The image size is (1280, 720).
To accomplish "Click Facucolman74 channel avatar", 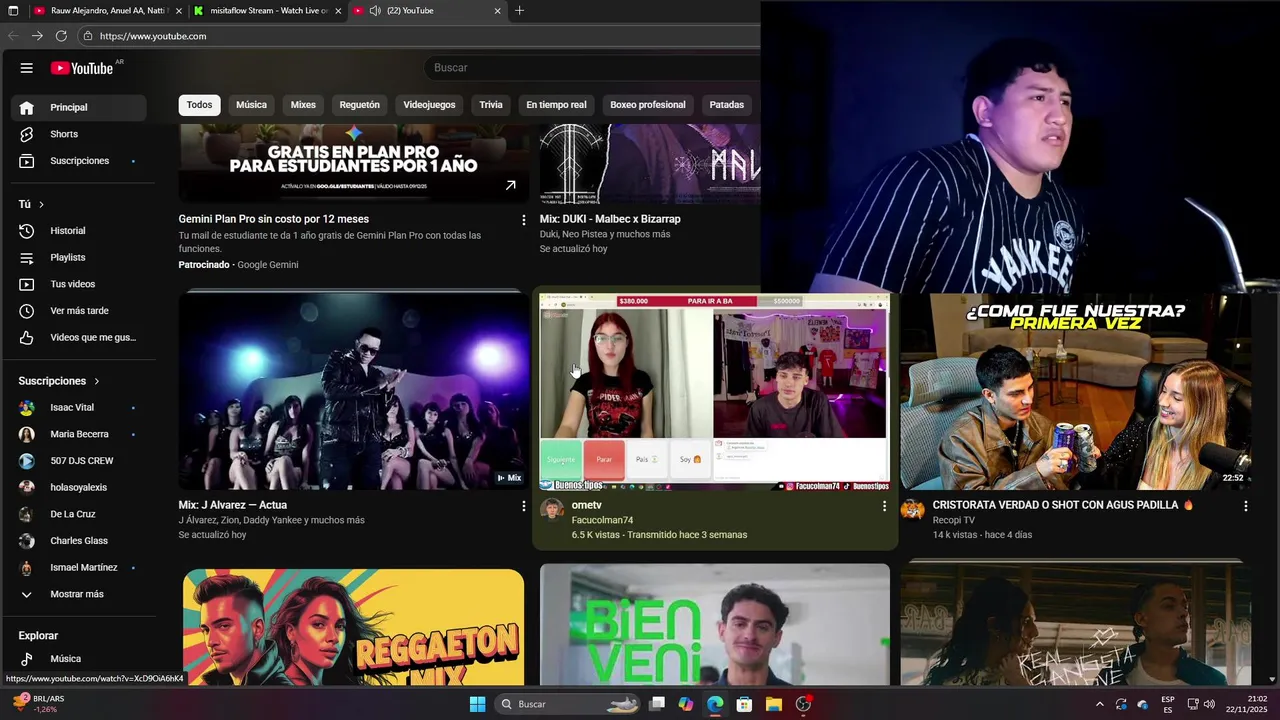I will point(551,510).
